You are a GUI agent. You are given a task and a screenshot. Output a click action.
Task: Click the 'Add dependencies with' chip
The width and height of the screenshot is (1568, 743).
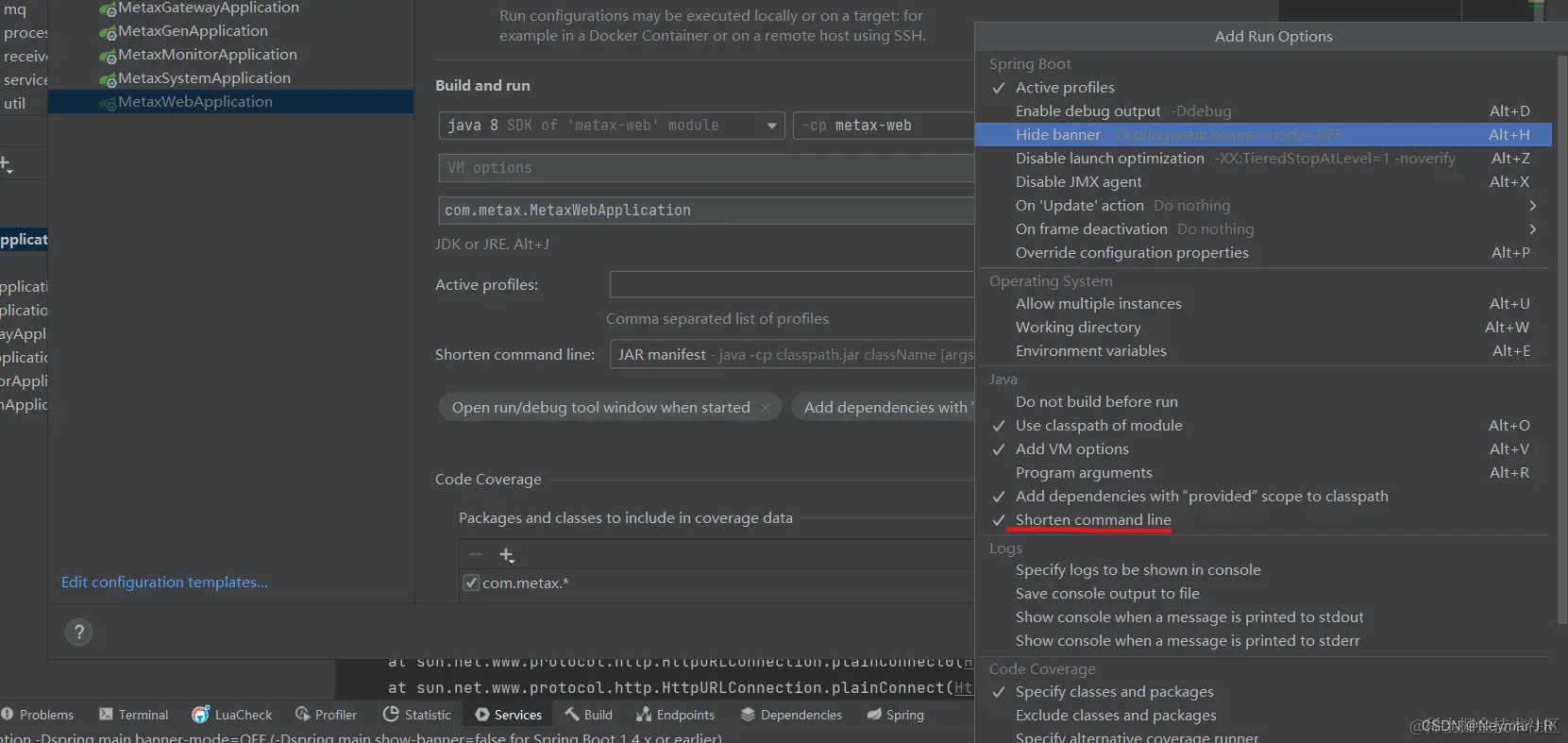coord(884,408)
